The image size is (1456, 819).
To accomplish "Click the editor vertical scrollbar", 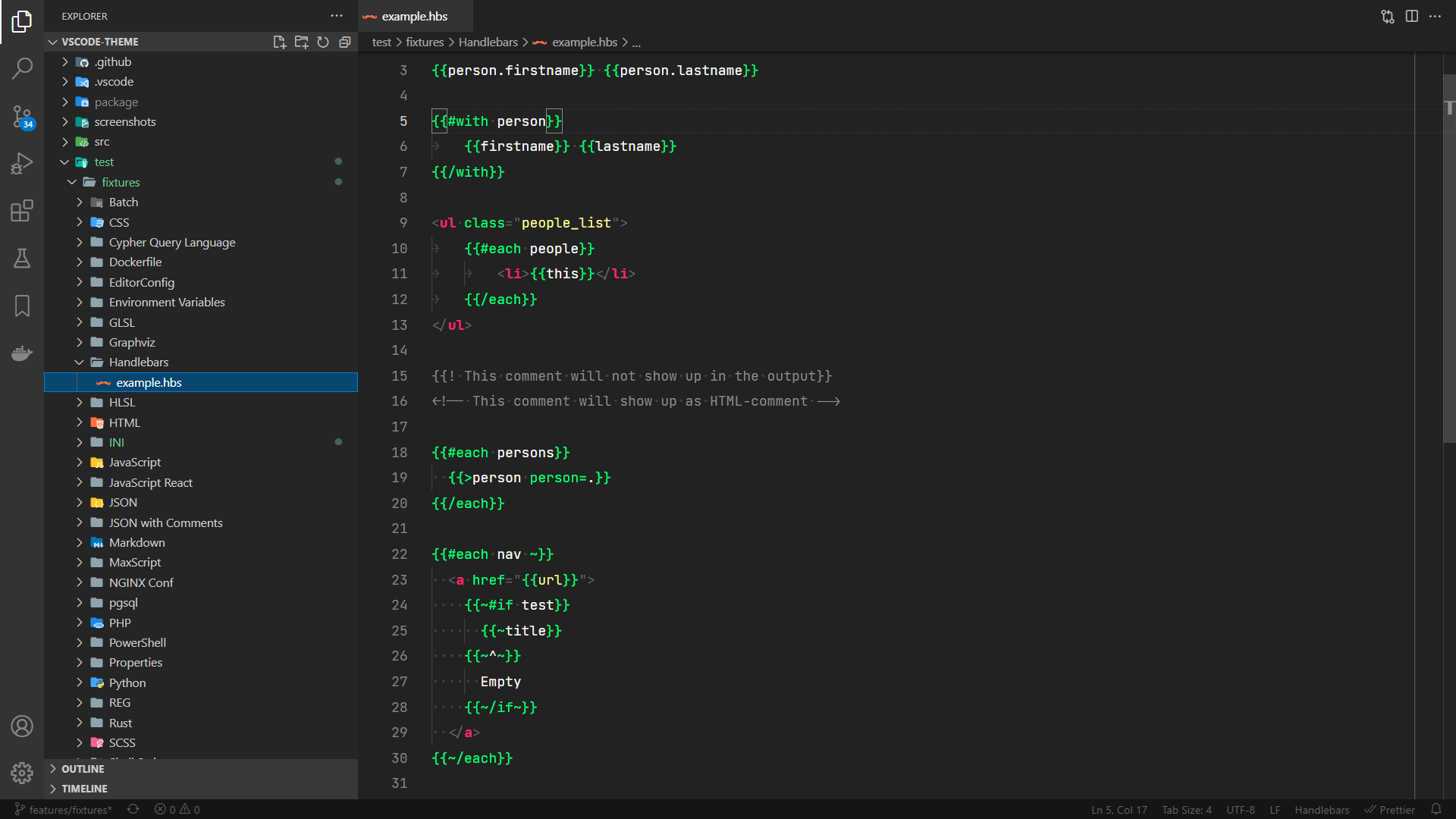I will point(1448,258).
